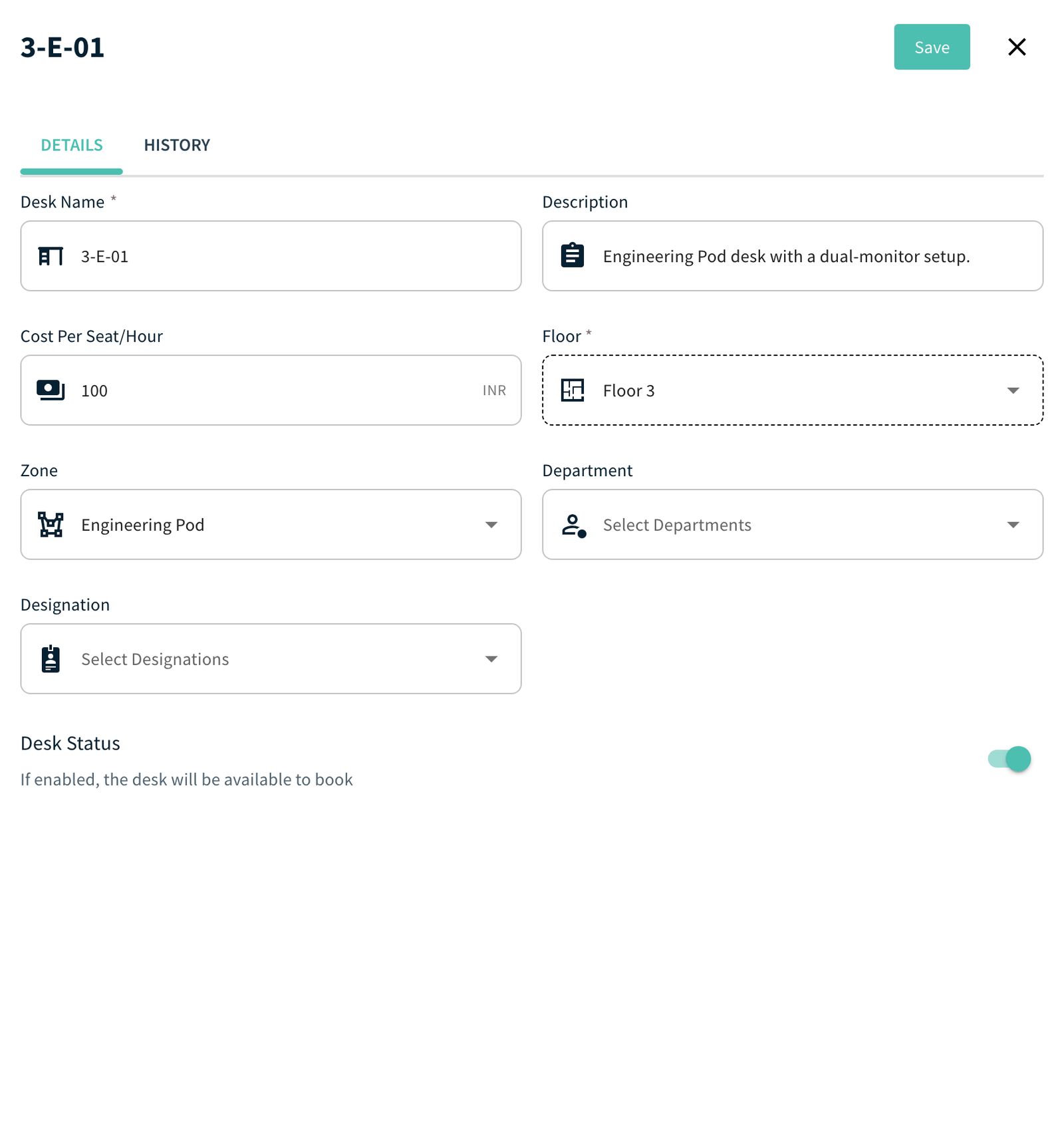The width and height of the screenshot is (1064, 1140).
Task: Expand the Engineering Pod zone dropdown arrow
Action: tap(491, 525)
